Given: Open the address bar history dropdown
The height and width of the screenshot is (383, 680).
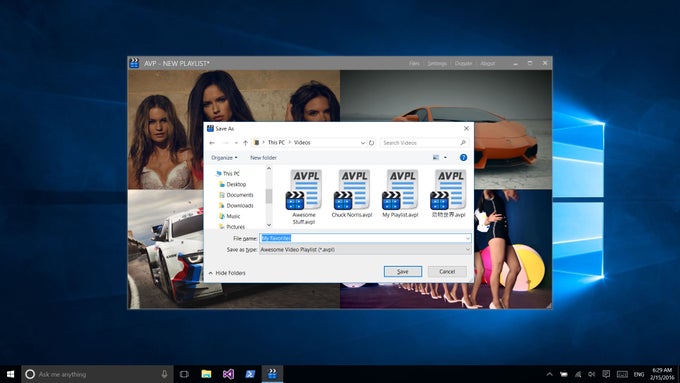Looking at the screenshot, I should 363,143.
